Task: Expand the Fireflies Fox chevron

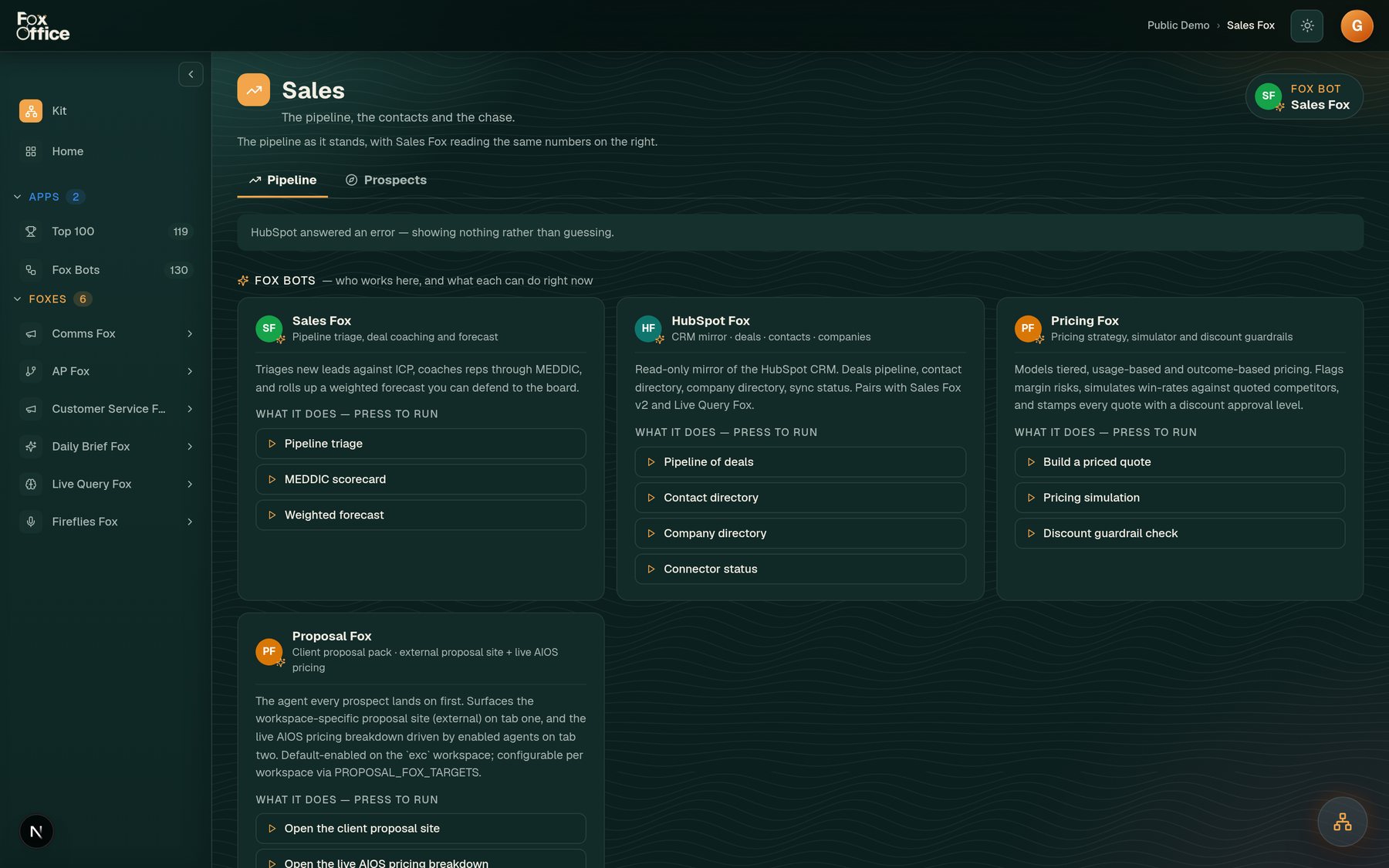Action: click(x=190, y=522)
